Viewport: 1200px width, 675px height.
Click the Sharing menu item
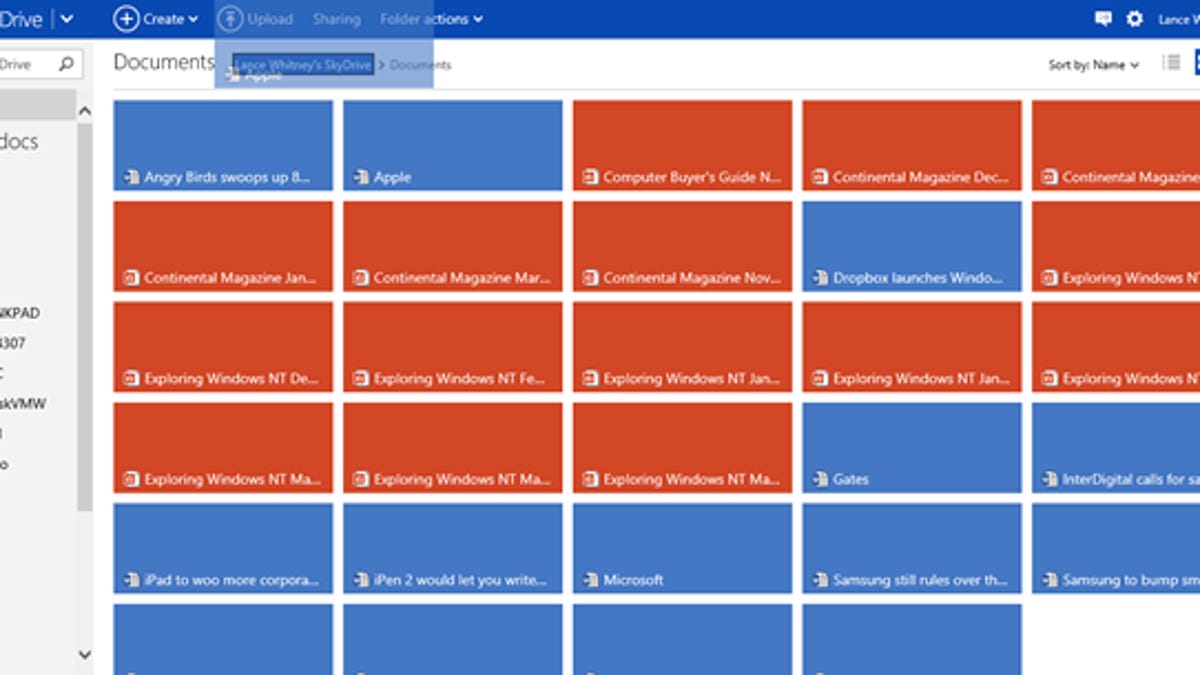coord(336,18)
